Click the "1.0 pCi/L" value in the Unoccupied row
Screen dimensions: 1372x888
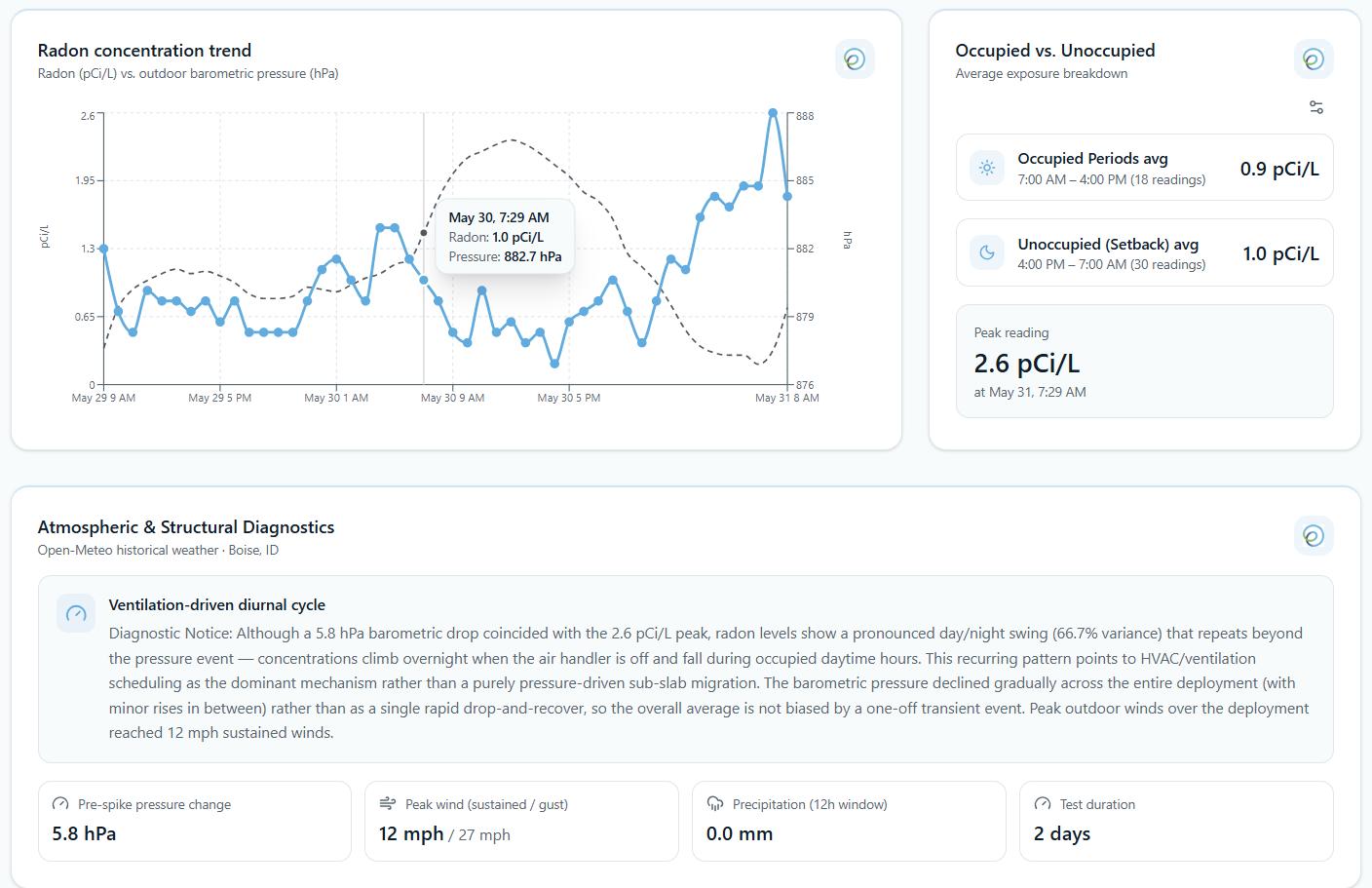click(x=1280, y=254)
